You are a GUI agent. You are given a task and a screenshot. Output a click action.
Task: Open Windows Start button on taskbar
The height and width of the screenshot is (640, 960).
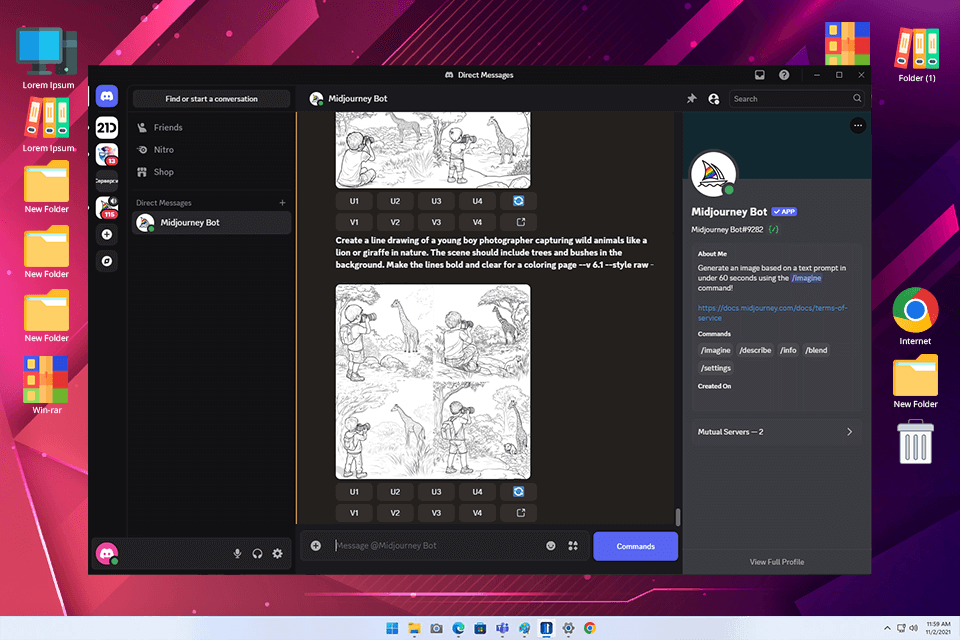[392, 628]
